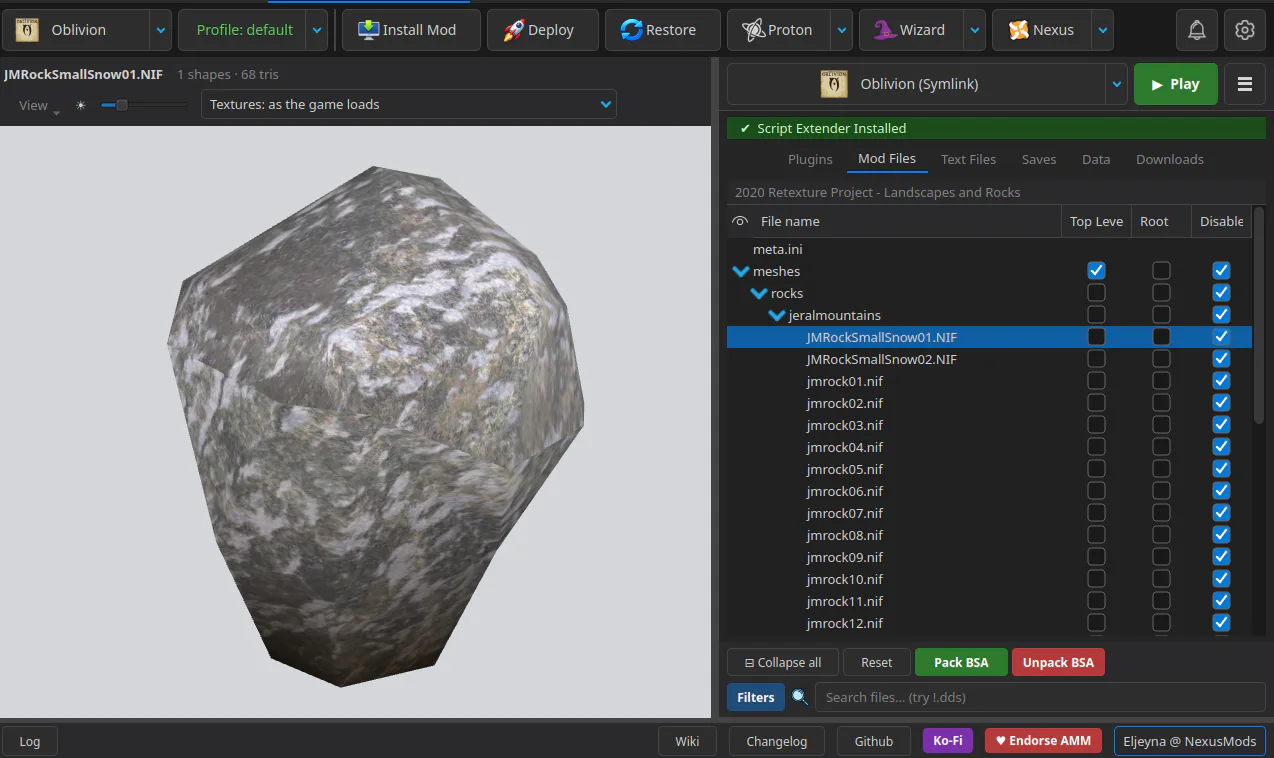Viewport: 1274px width, 758px height.
Task: Switch to the Downloads tab
Action: tap(1170, 159)
